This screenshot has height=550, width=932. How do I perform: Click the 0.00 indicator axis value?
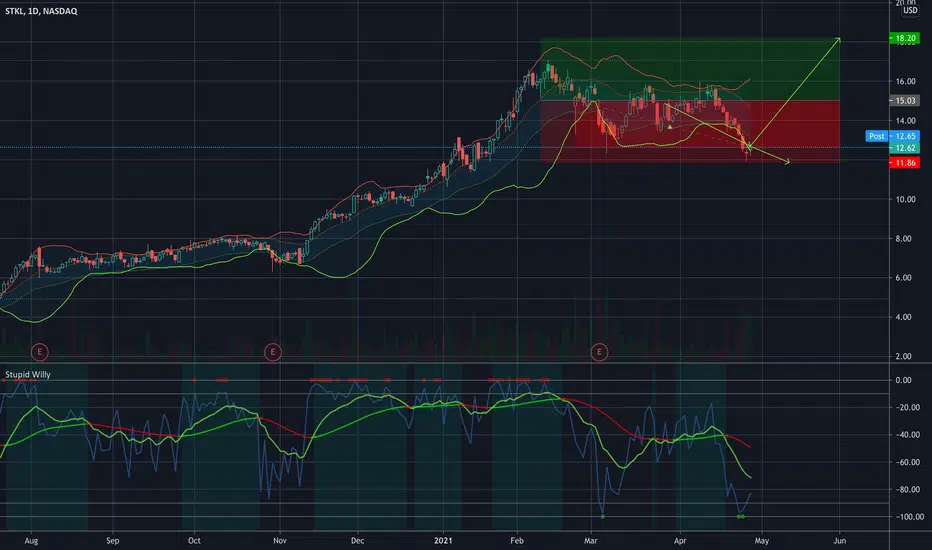coord(903,380)
